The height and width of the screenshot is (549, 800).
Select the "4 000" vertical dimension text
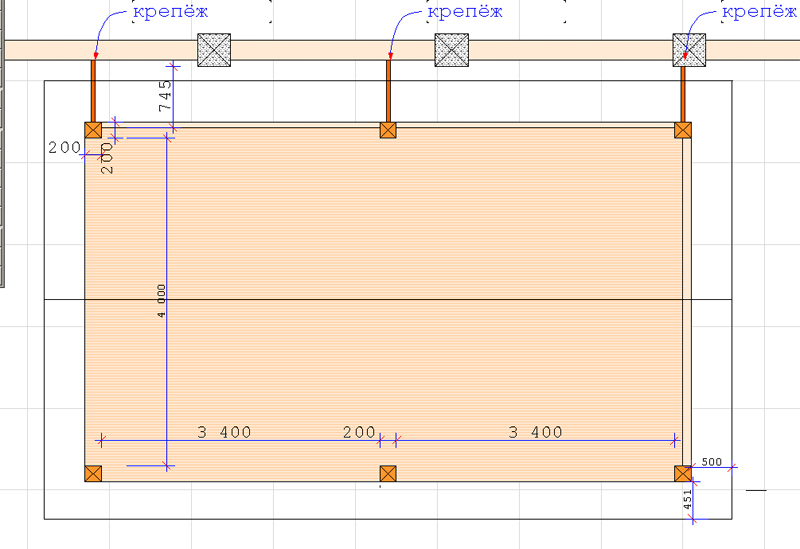pyautogui.click(x=161, y=301)
